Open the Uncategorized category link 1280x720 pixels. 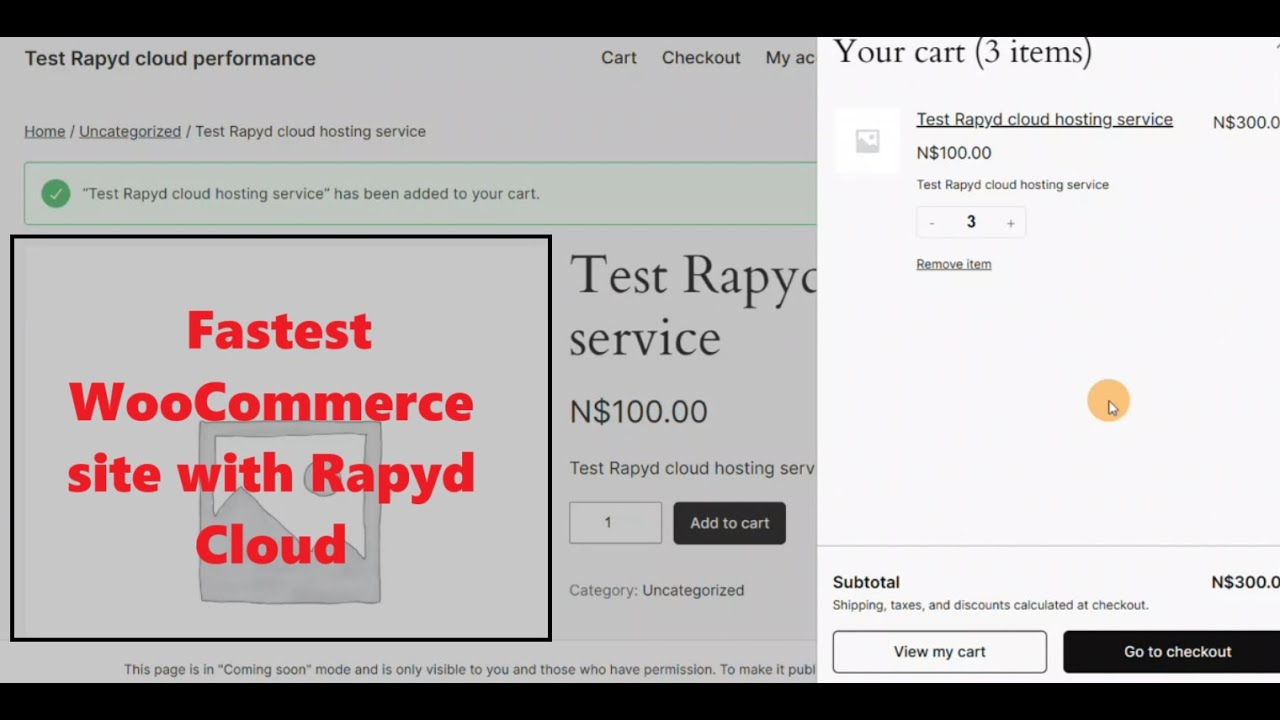pyautogui.click(x=693, y=590)
